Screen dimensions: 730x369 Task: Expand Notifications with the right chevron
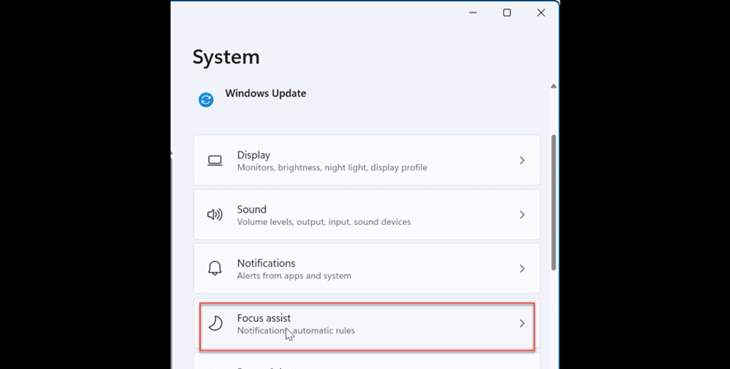(522, 268)
